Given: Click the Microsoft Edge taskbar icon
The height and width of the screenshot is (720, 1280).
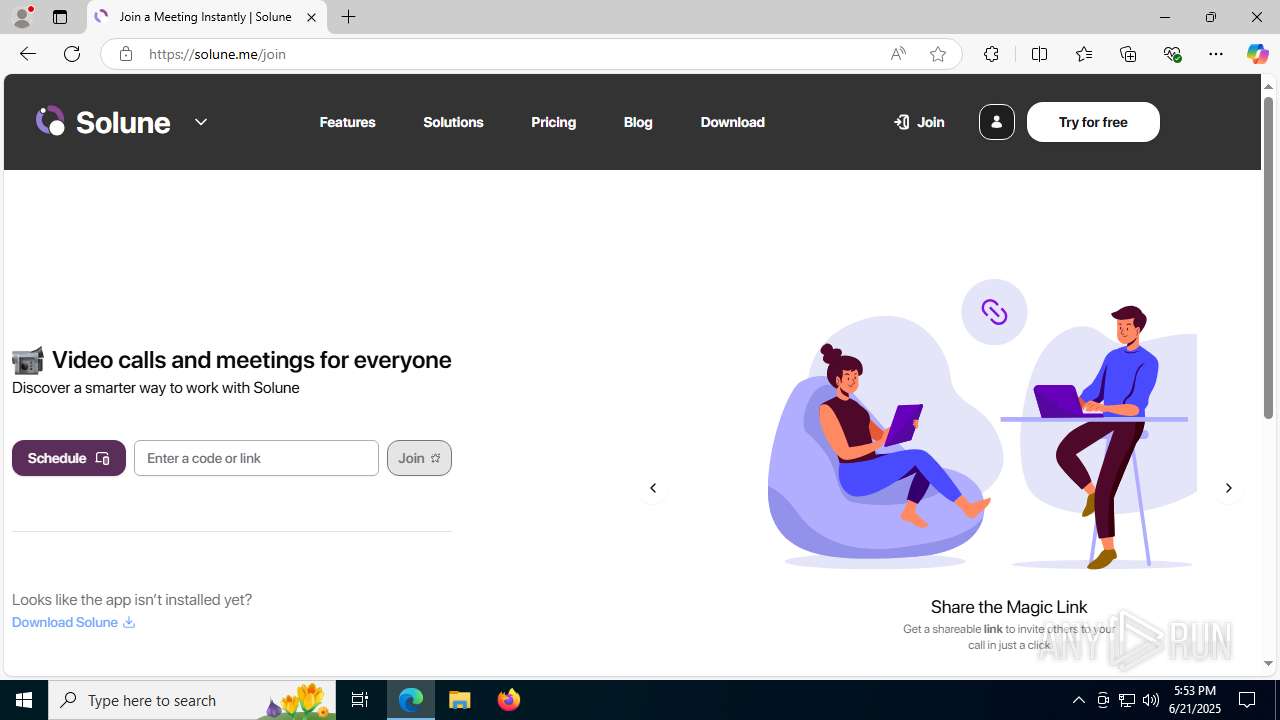Looking at the screenshot, I should coord(411,700).
